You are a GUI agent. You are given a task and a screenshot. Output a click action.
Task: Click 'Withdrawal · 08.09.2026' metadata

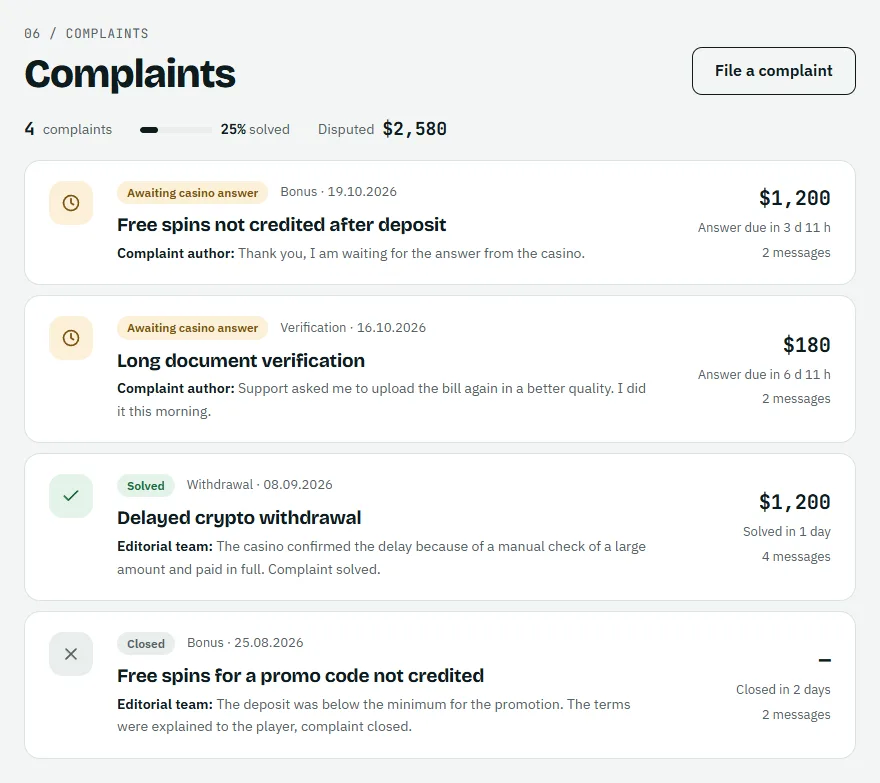click(259, 484)
